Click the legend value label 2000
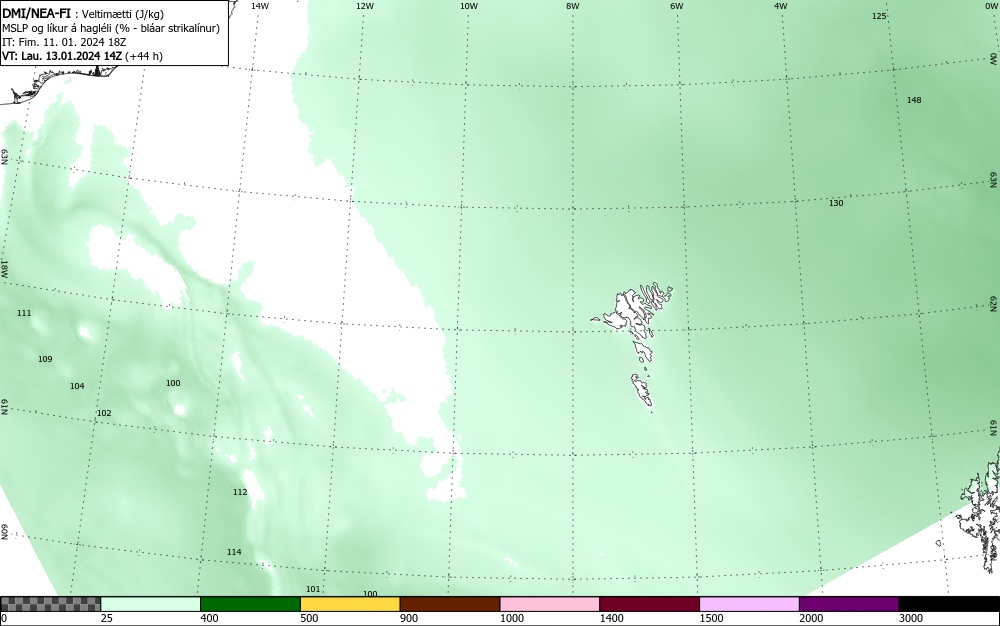This screenshot has width=1000, height=626. coord(811,618)
